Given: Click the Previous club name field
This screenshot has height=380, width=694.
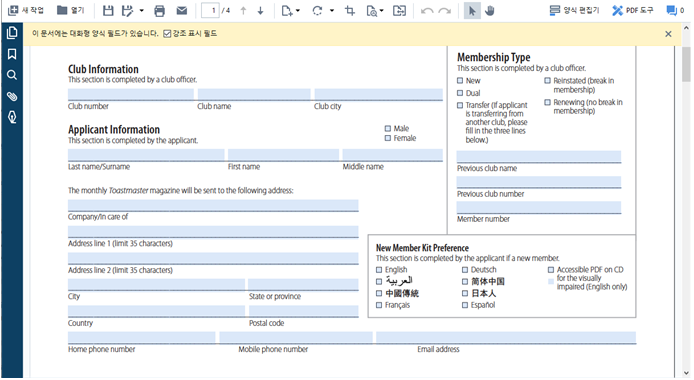Looking at the screenshot, I should coord(539,157).
